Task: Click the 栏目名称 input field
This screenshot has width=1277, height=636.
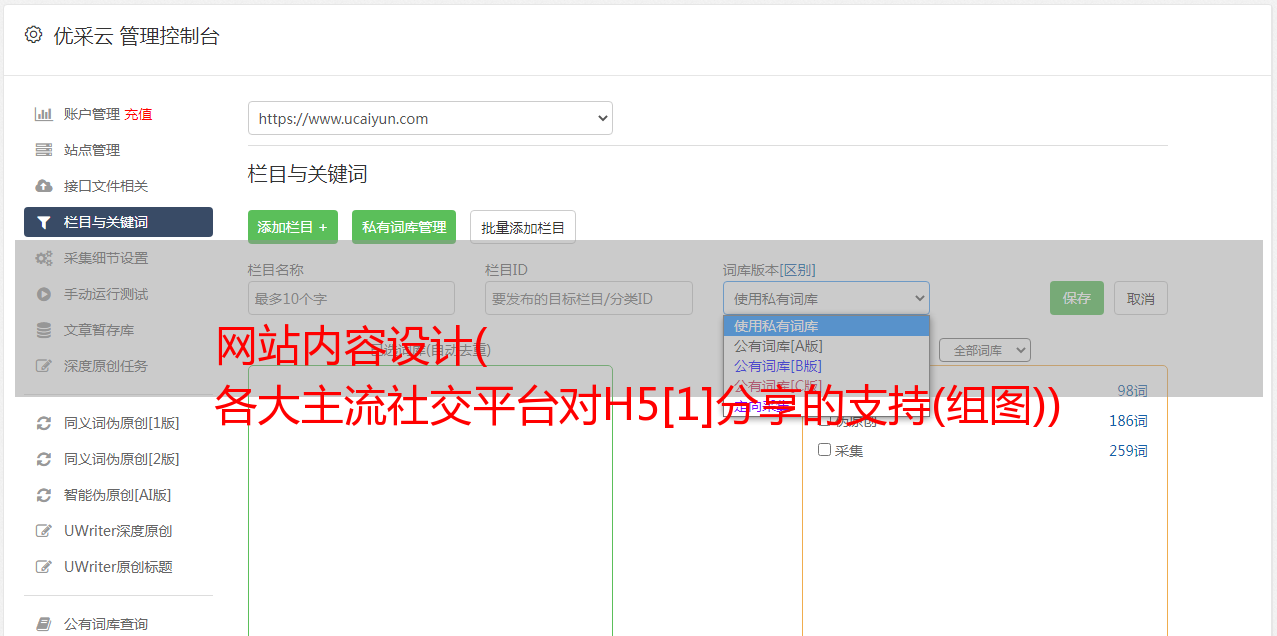Action: 351,298
